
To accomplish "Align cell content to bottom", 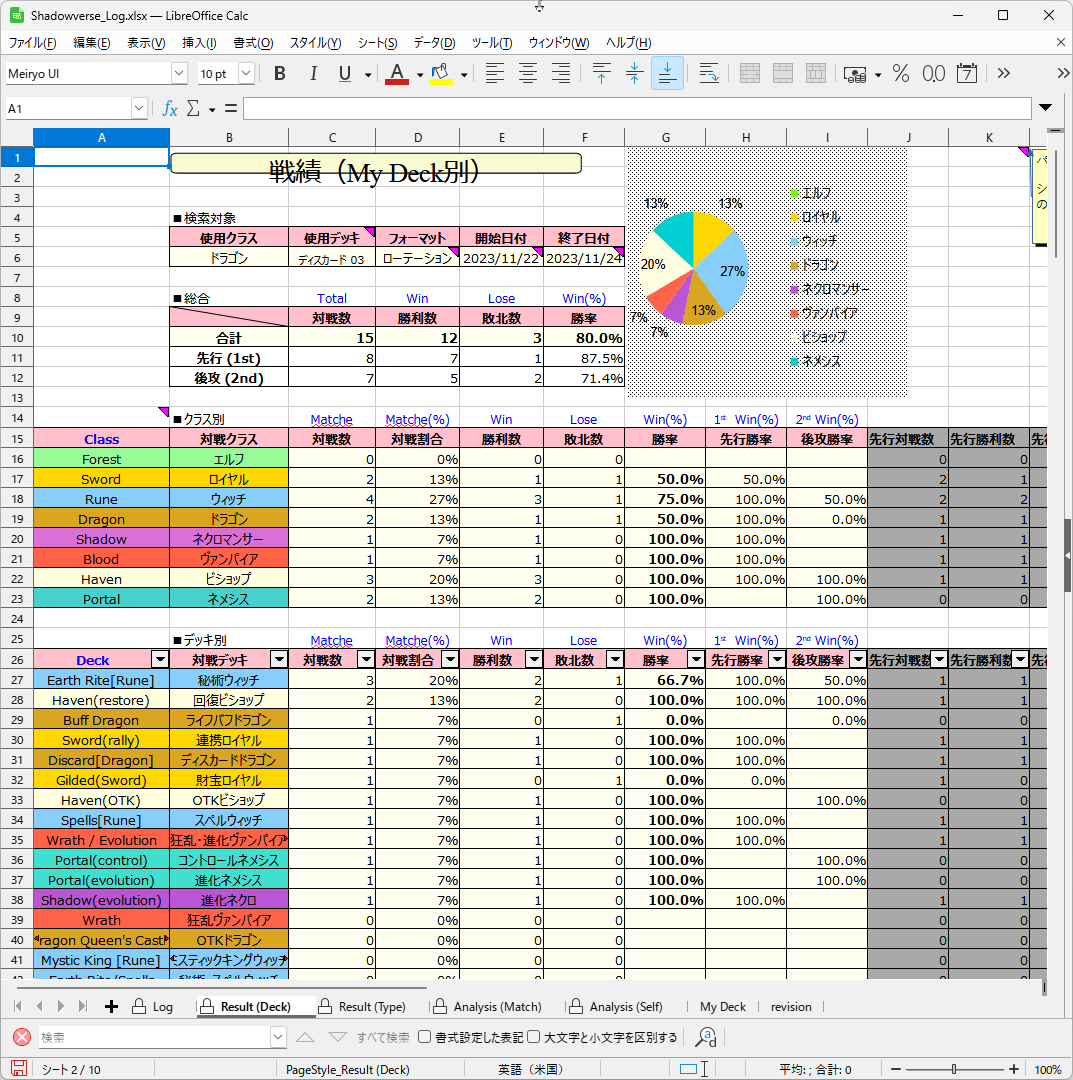I will [x=667, y=74].
